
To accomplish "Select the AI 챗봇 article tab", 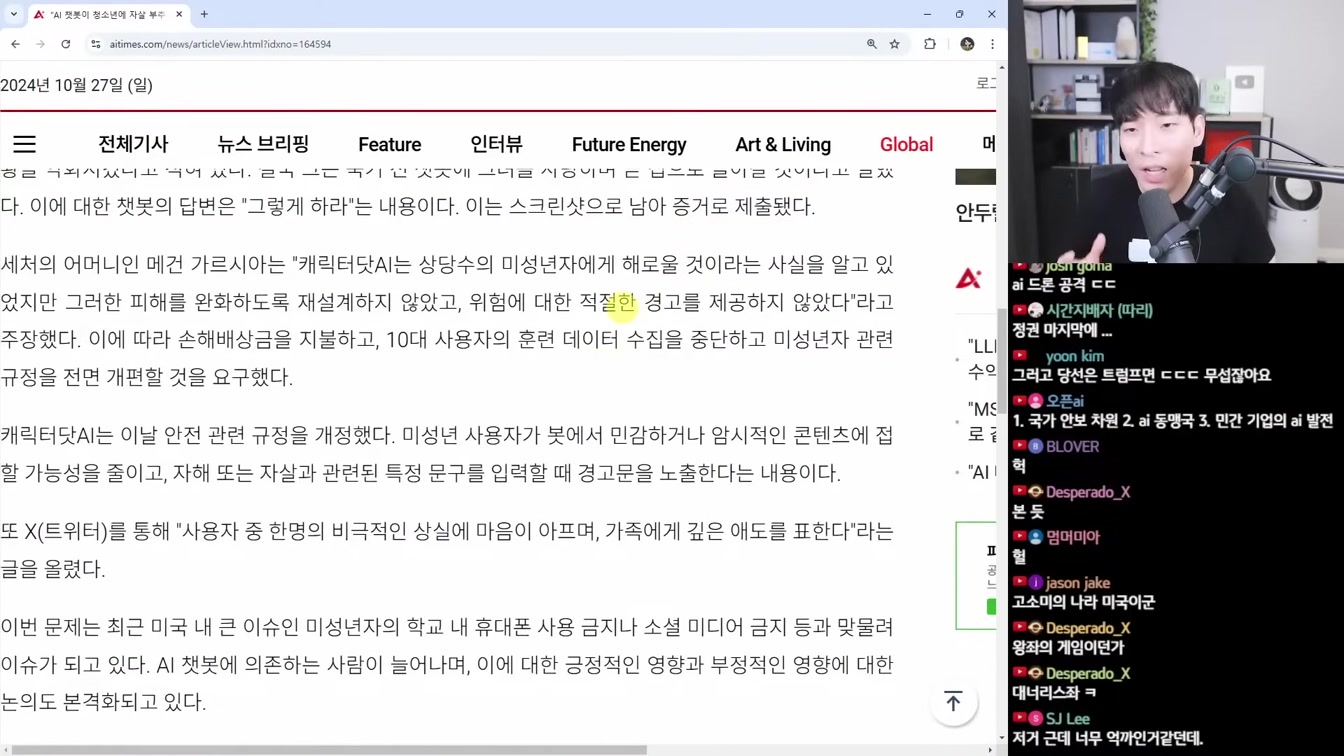I will [107, 15].
